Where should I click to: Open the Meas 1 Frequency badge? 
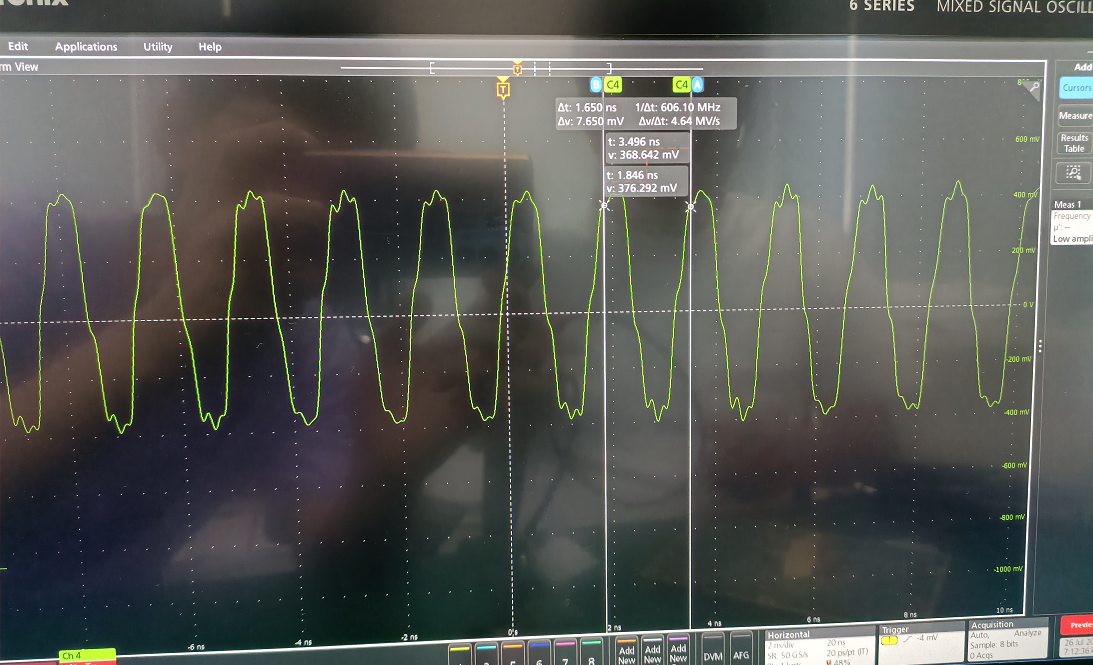1071,222
